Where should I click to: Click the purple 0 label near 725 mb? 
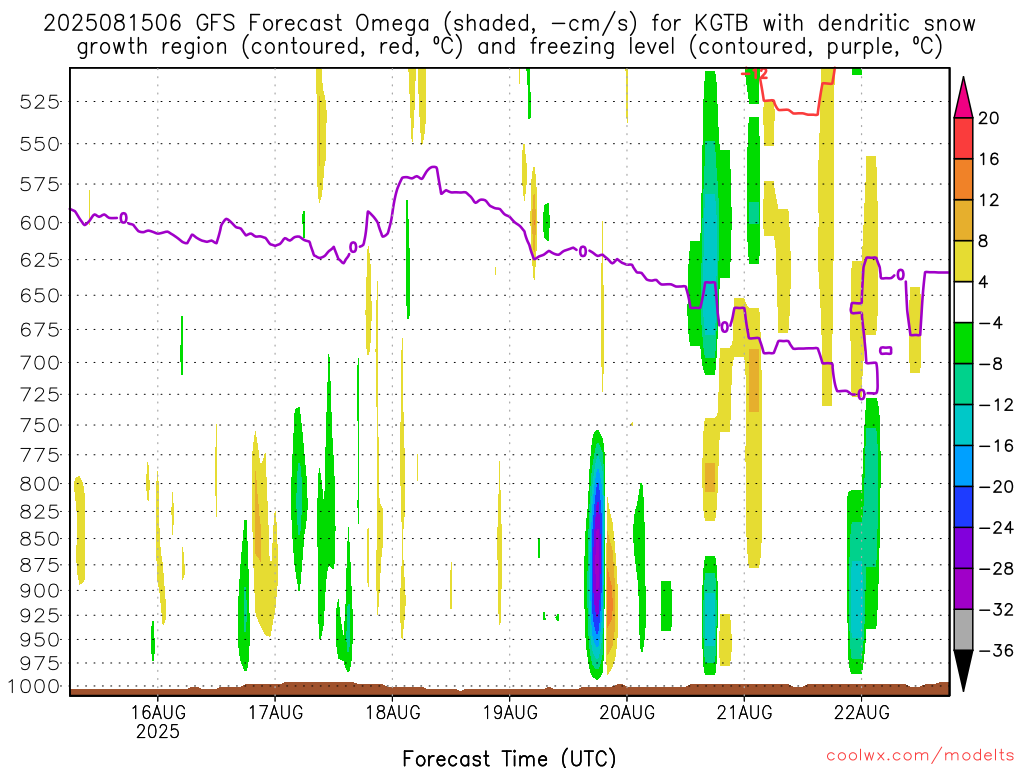861,394
